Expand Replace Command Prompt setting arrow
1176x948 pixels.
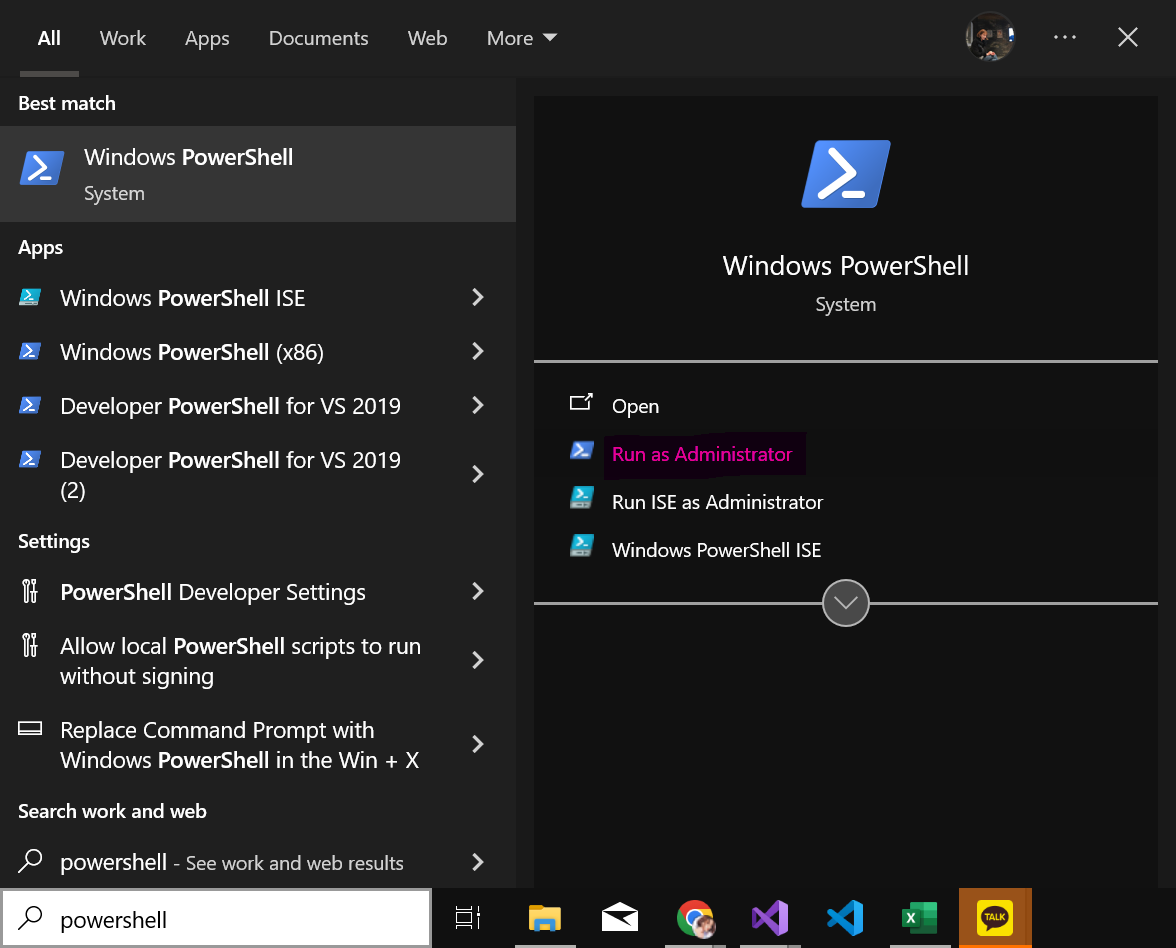point(478,744)
